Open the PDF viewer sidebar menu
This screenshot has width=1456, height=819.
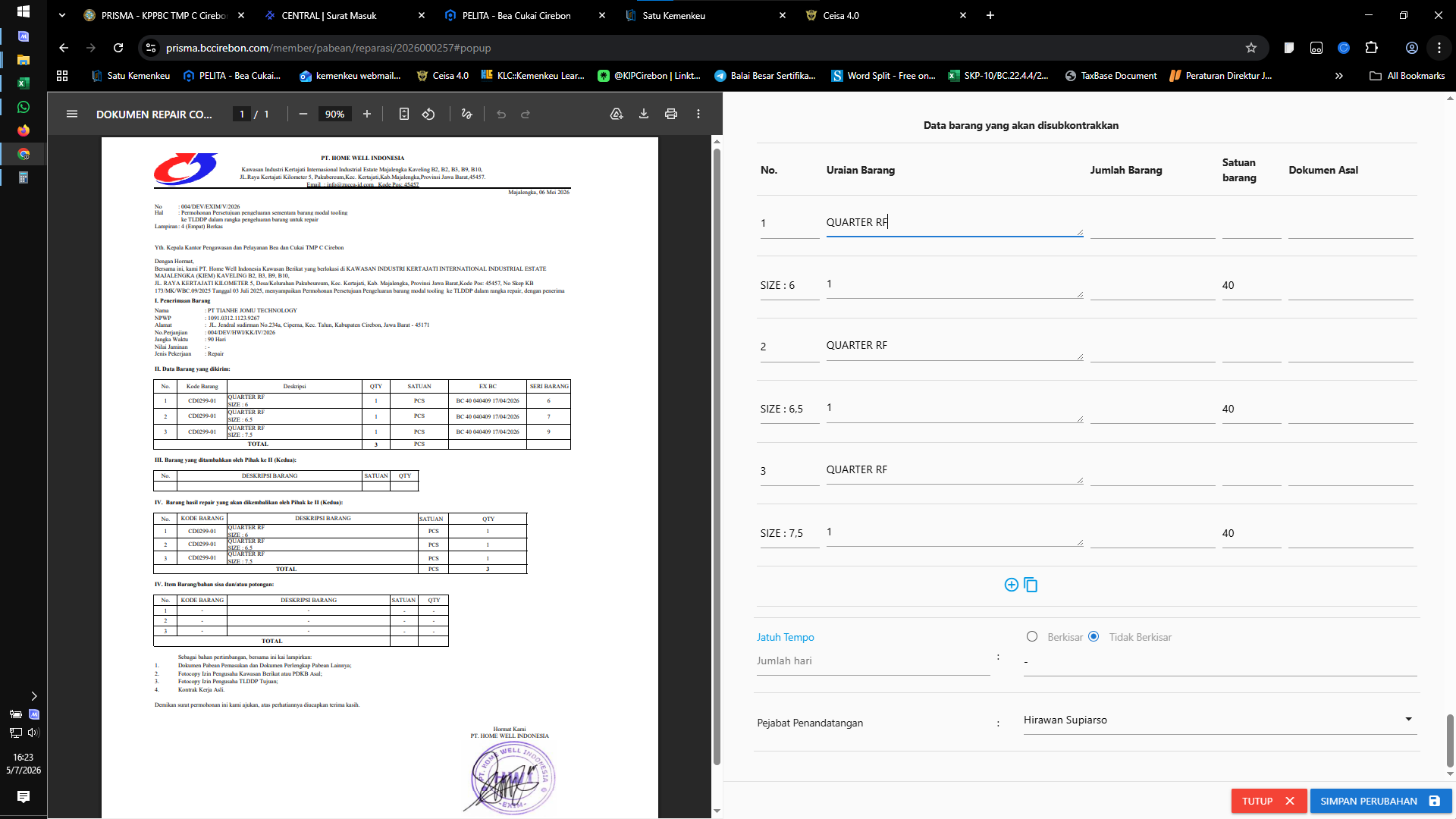point(72,114)
